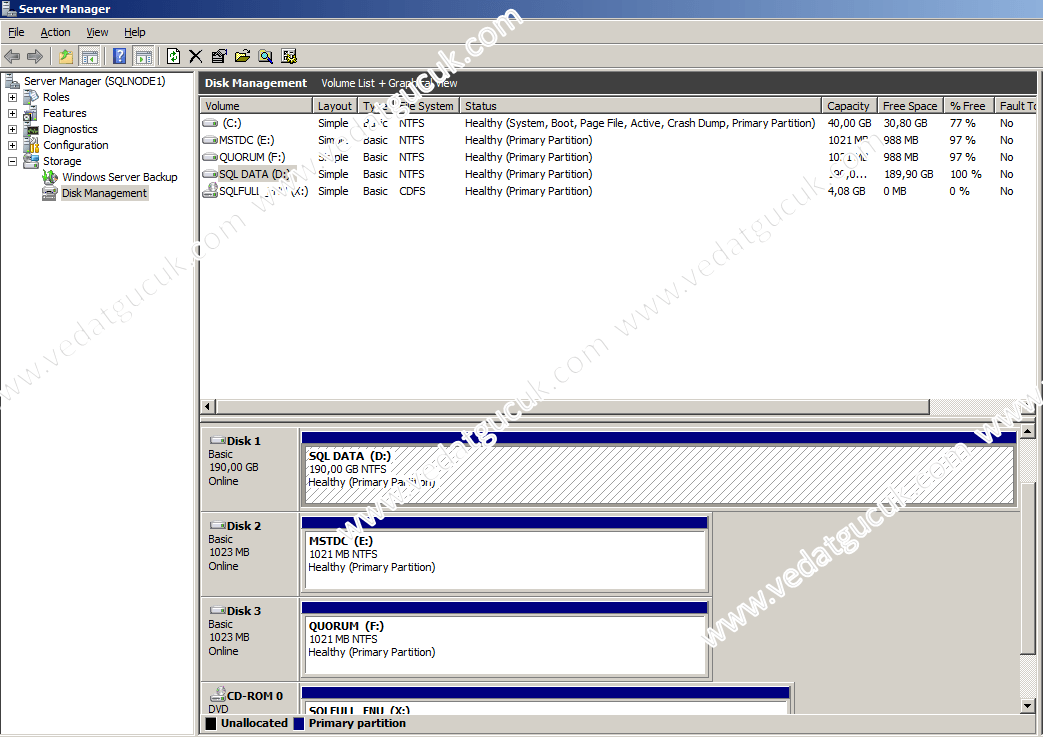Expand the Roles tree node
The height and width of the screenshot is (737, 1043).
pos(12,97)
